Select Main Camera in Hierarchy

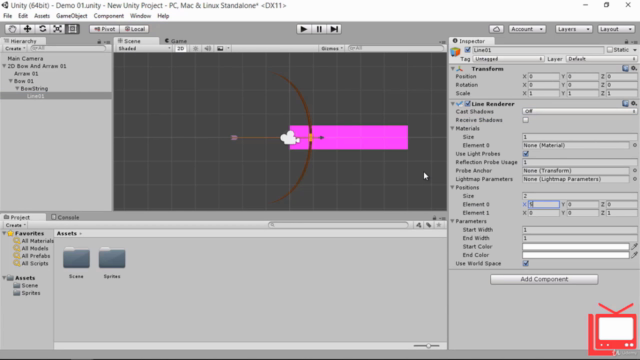[25, 58]
